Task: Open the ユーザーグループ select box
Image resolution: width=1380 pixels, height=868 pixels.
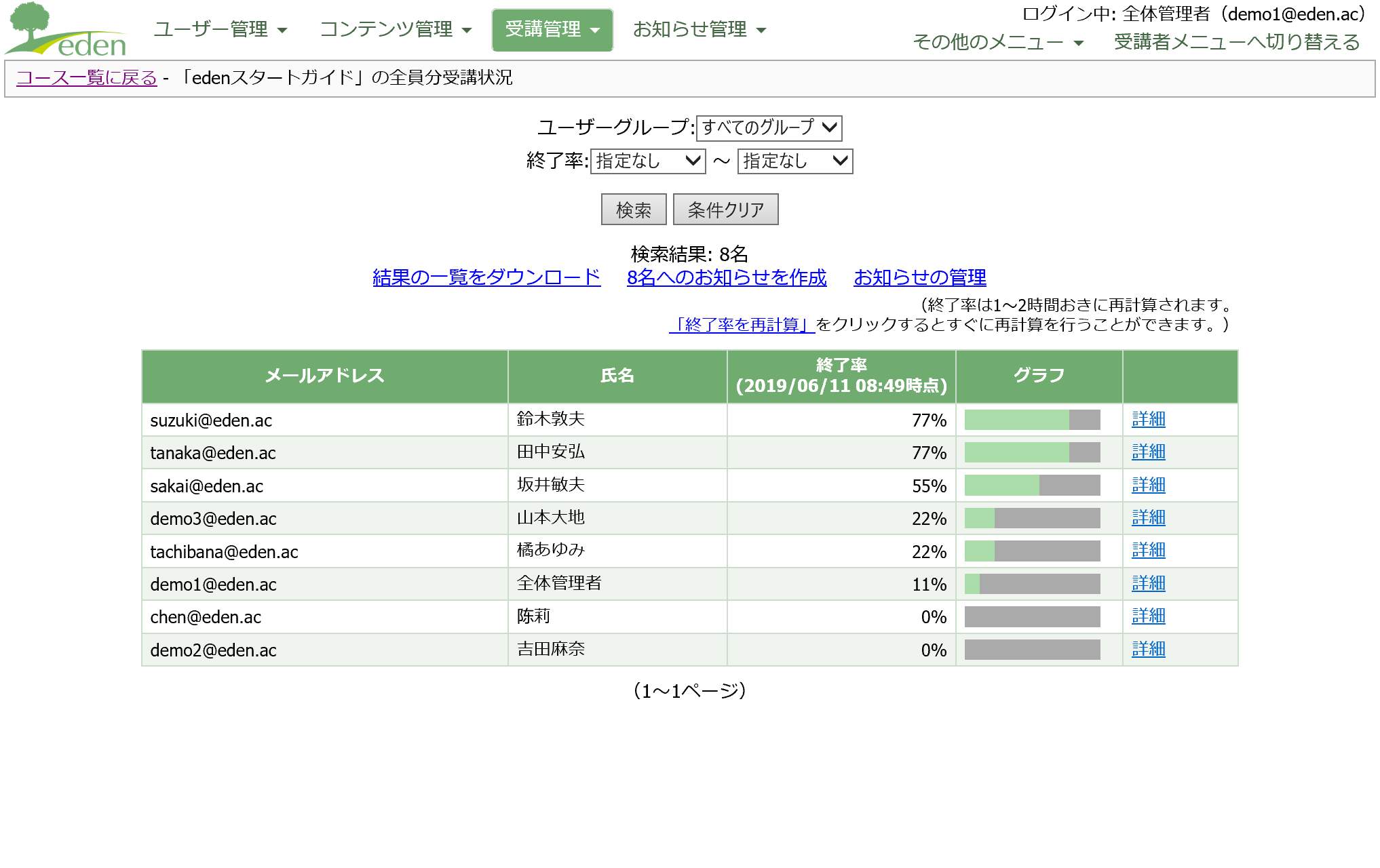Action: click(769, 127)
